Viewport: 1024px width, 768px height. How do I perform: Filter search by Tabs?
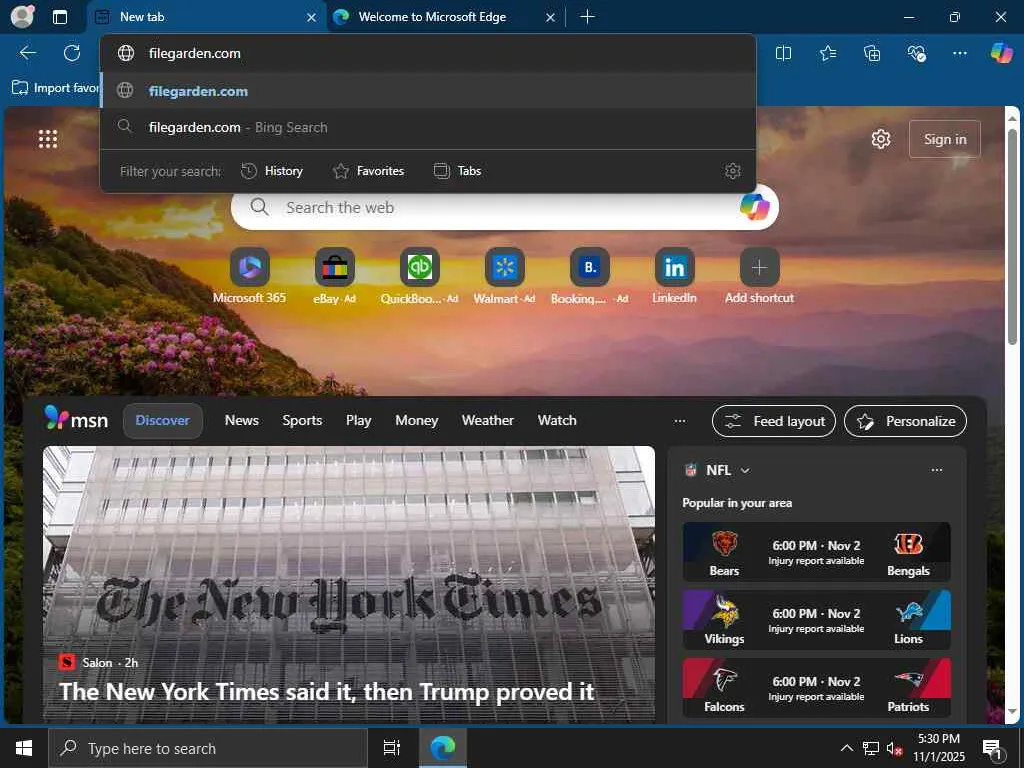click(x=457, y=171)
